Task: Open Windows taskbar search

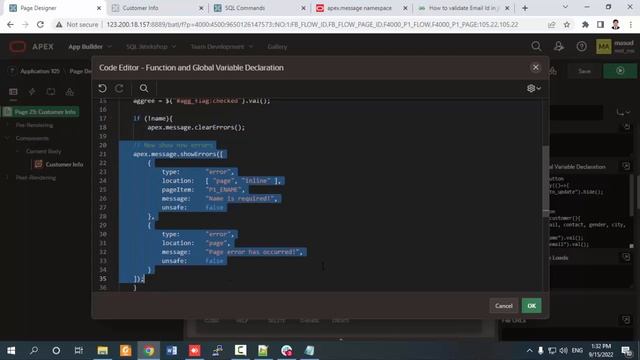Action: click(34, 350)
